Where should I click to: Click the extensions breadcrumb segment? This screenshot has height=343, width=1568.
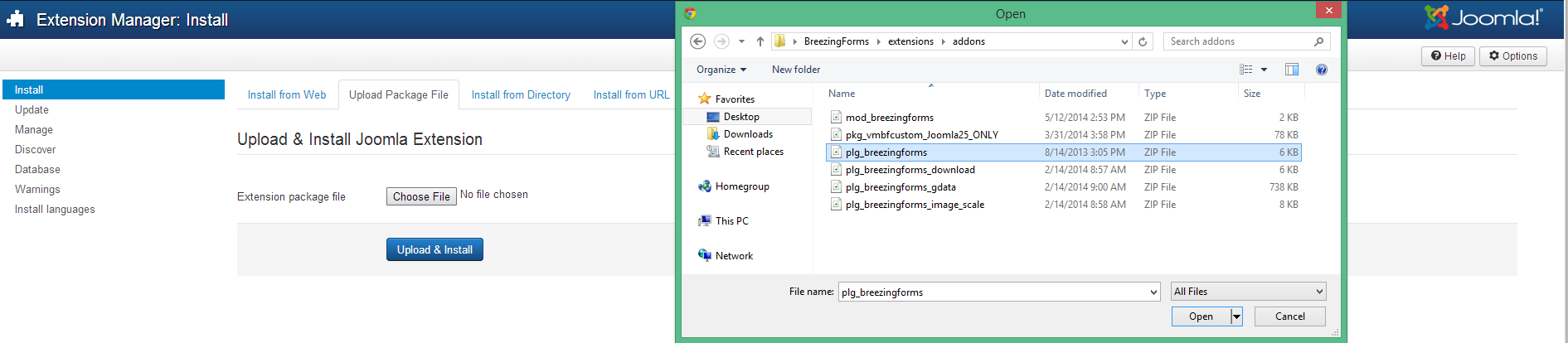pos(910,41)
